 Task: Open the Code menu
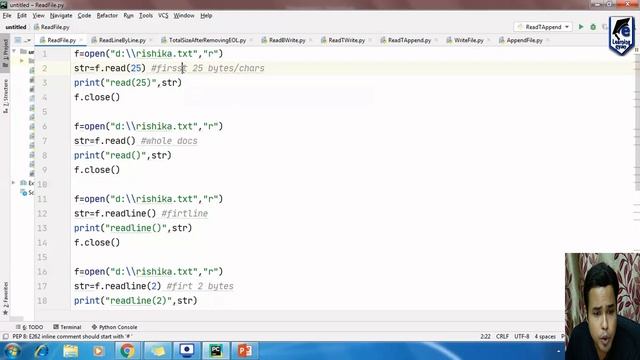(84, 16)
